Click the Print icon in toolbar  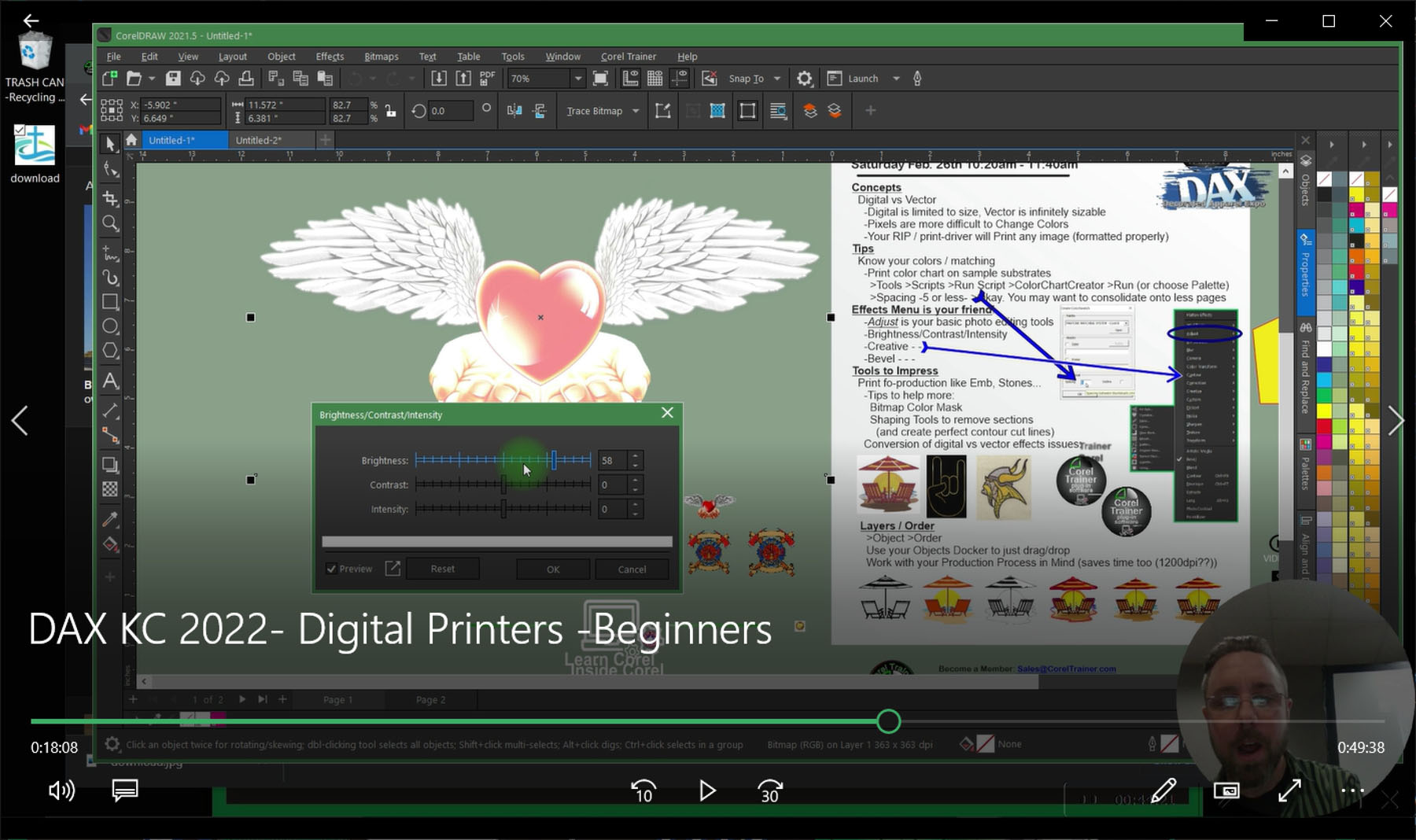(246, 78)
